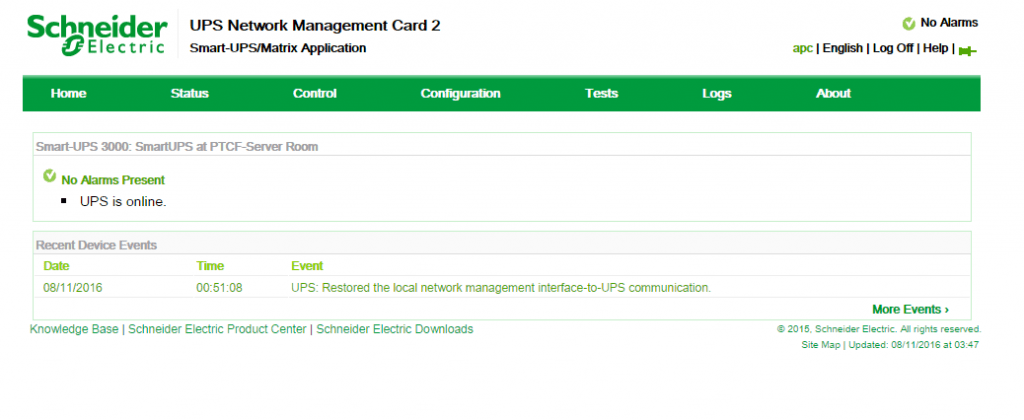
Task: Click the Schneider Electric logo
Action: [x=96, y=36]
